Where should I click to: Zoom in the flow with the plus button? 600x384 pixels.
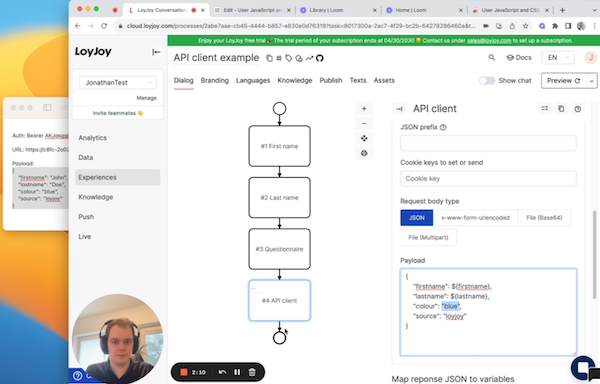click(x=364, y=109)
